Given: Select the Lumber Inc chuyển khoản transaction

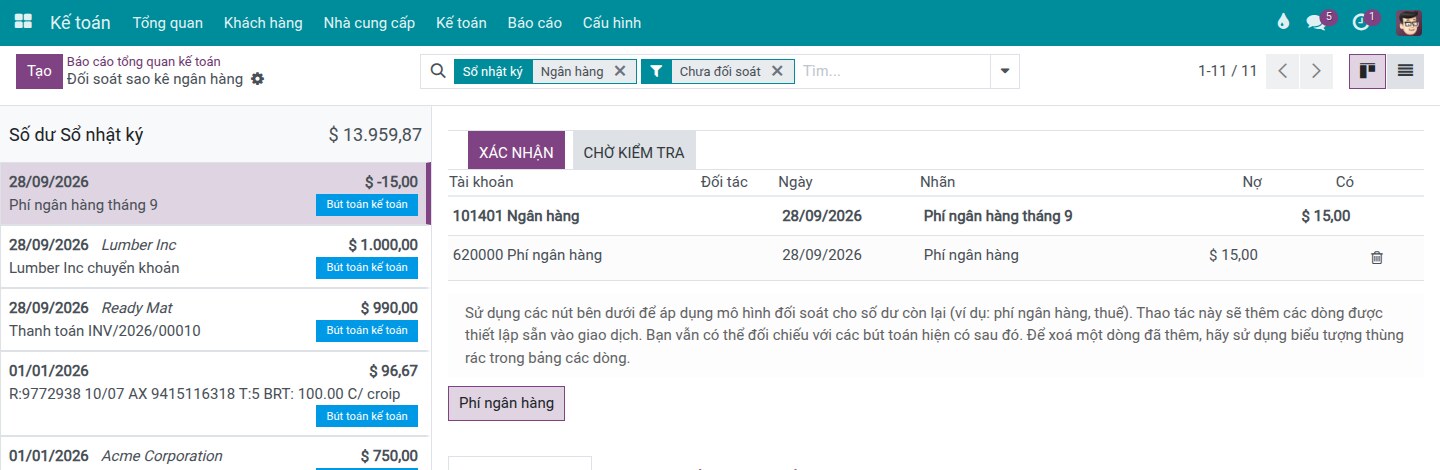Looking at the screenshot, I should (215, 257).
